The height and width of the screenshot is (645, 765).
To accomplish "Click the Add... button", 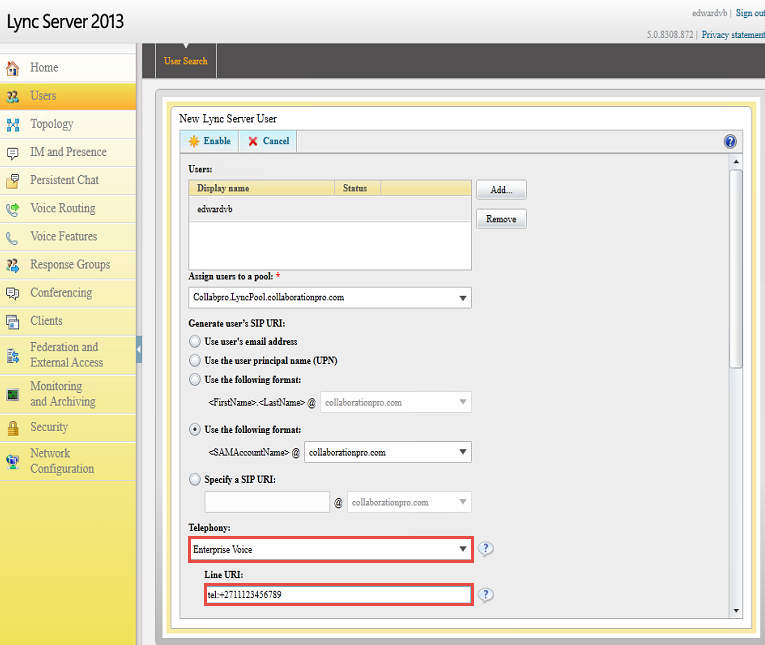I will (x=501, y=190).
